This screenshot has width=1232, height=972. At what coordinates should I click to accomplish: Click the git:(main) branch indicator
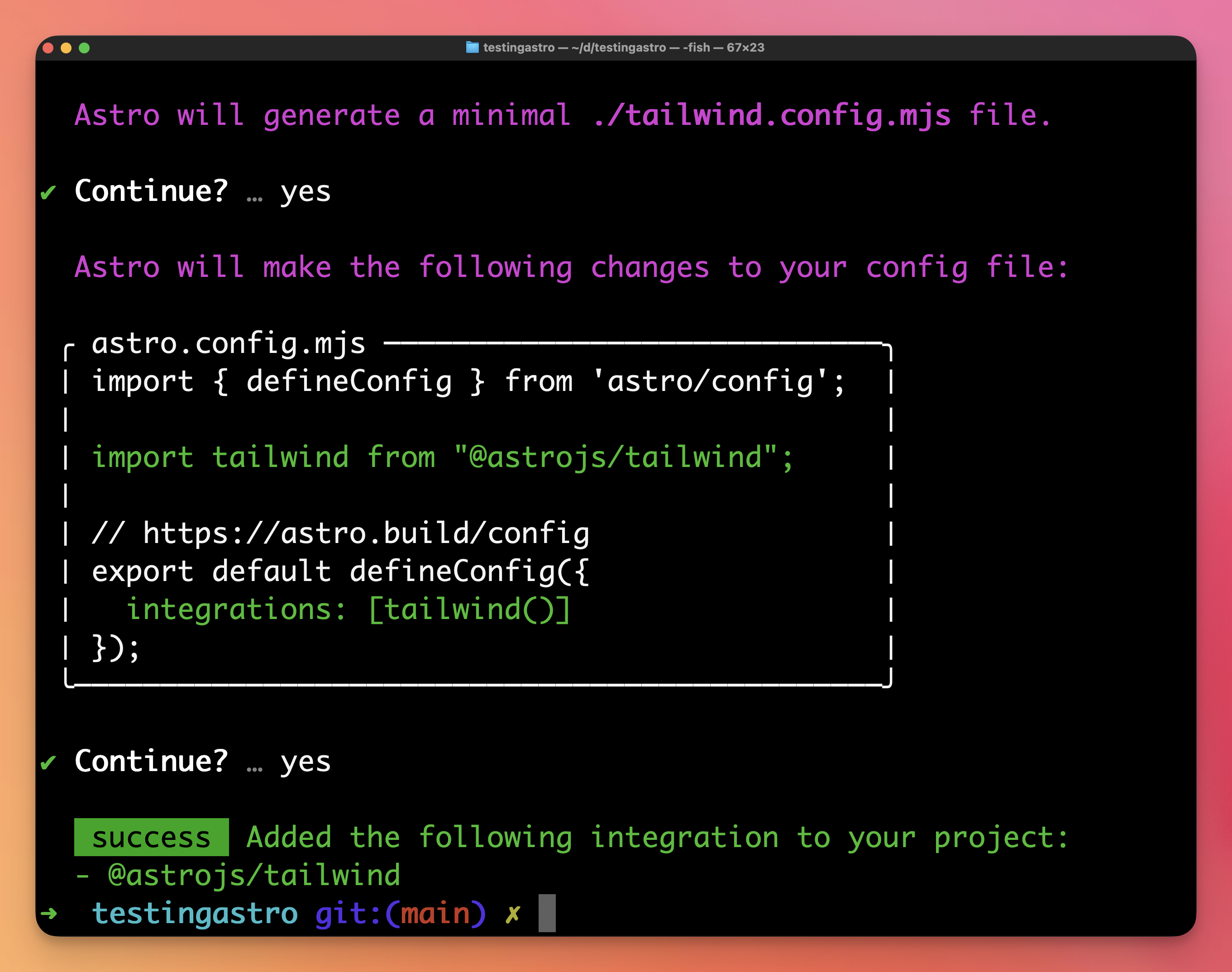pyautogui.click(x=401, y=913)
